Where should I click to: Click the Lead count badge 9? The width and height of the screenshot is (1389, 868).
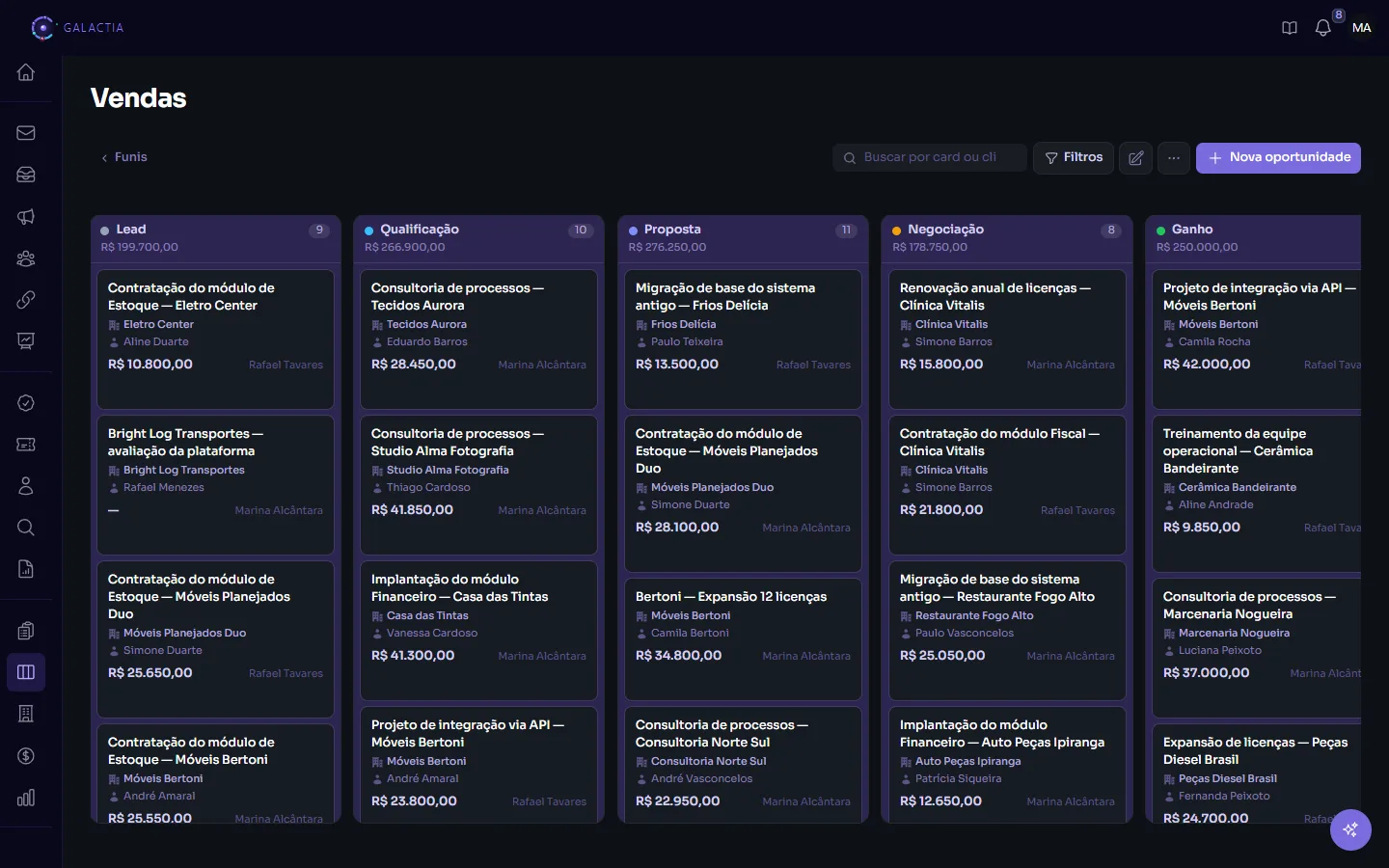[x=319, y=231]
